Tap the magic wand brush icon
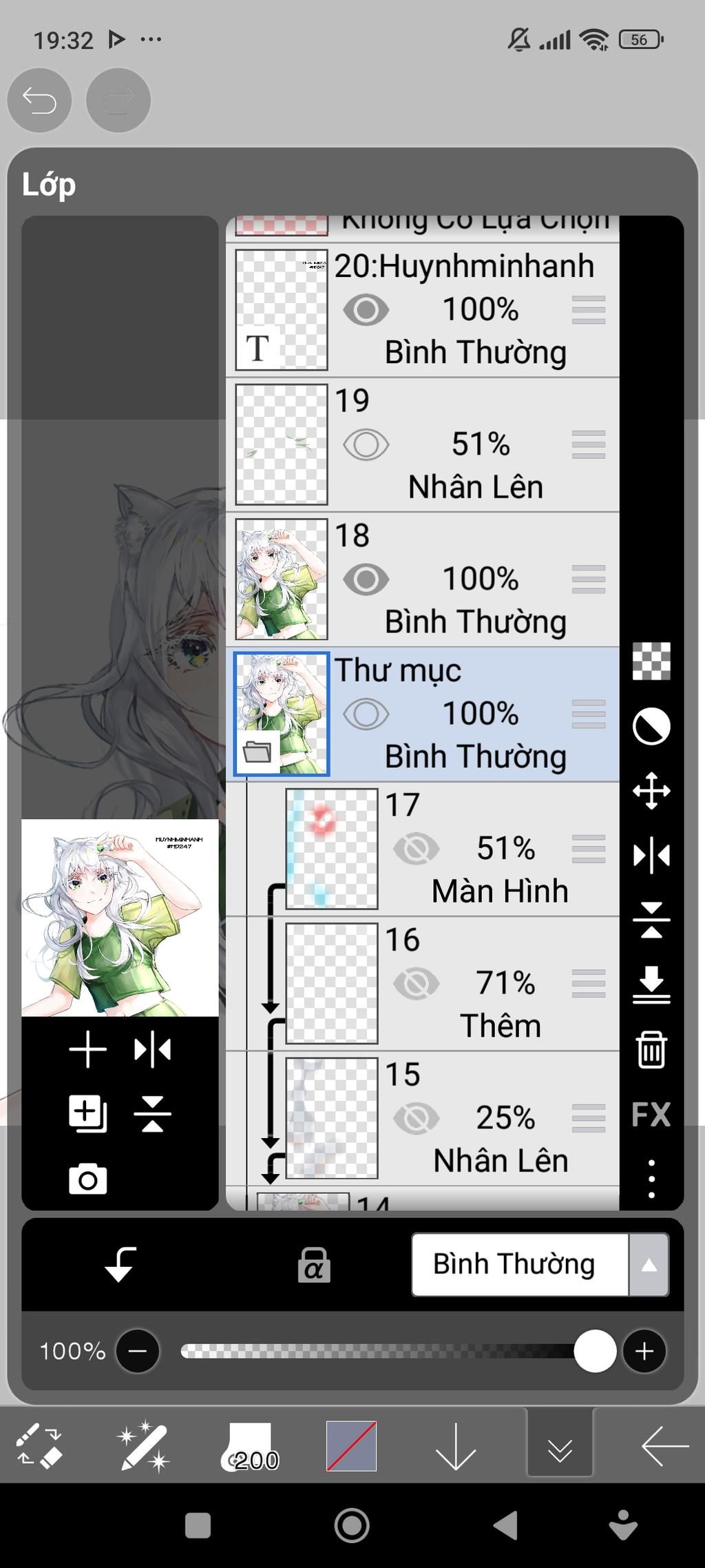The width and height of the screenshot is (705, 1568). 143,1447
